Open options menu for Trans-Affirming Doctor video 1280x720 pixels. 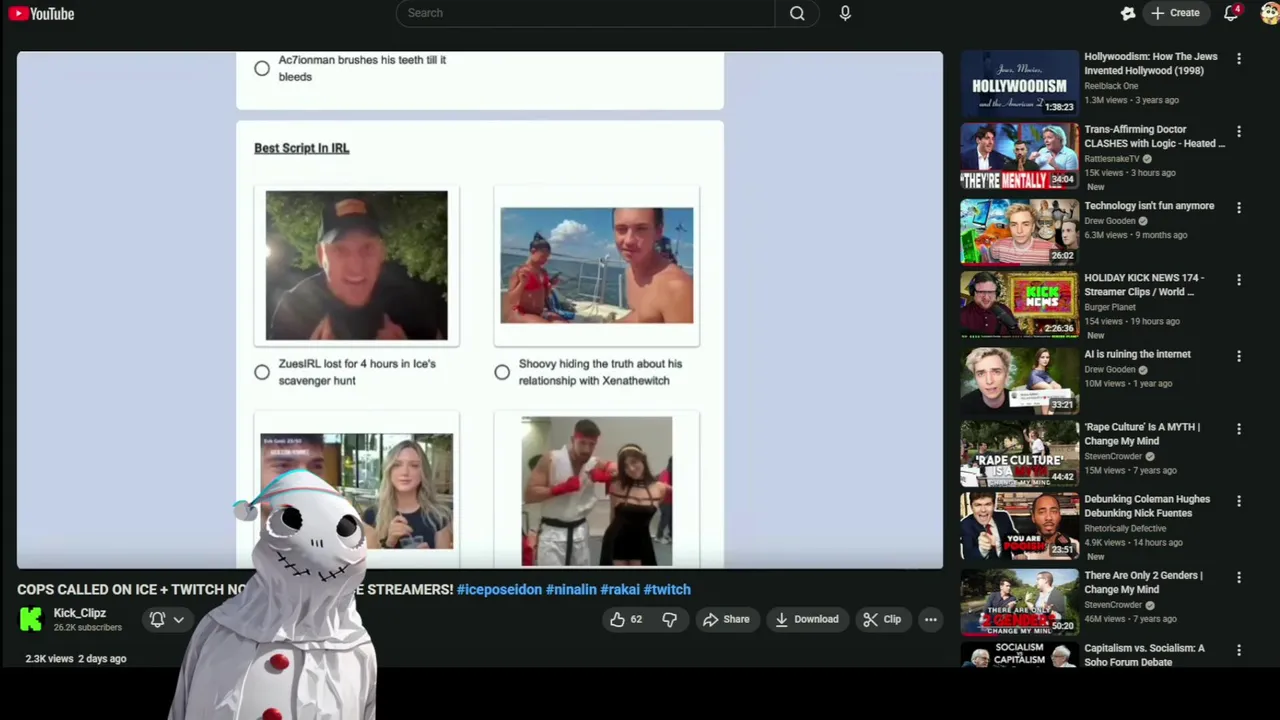click(1239, 131)
